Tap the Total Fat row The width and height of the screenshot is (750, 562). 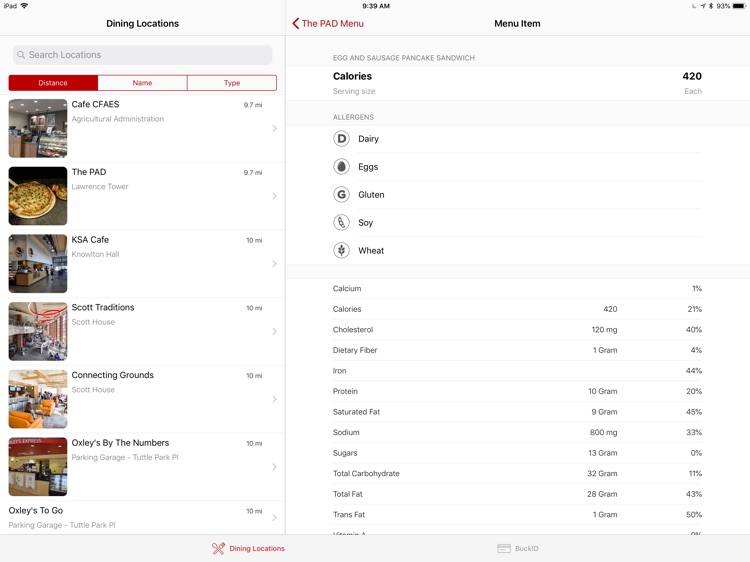[x=518, y=494]
